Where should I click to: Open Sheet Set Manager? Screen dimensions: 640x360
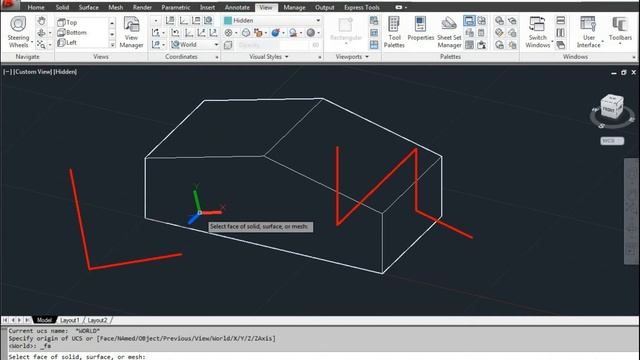(x=449, y=33)
